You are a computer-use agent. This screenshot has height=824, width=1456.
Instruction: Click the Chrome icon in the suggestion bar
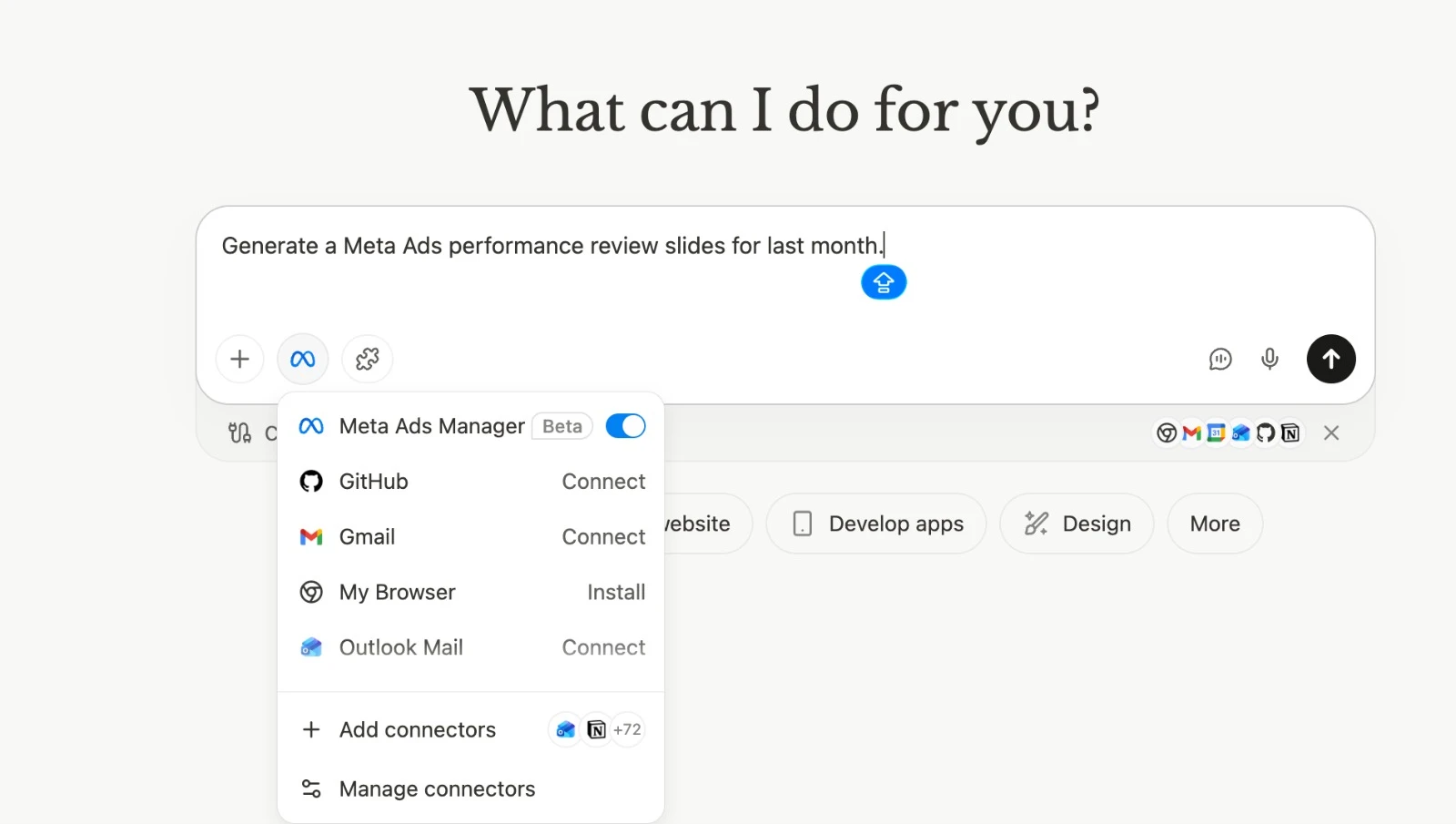click(1168, 432)
